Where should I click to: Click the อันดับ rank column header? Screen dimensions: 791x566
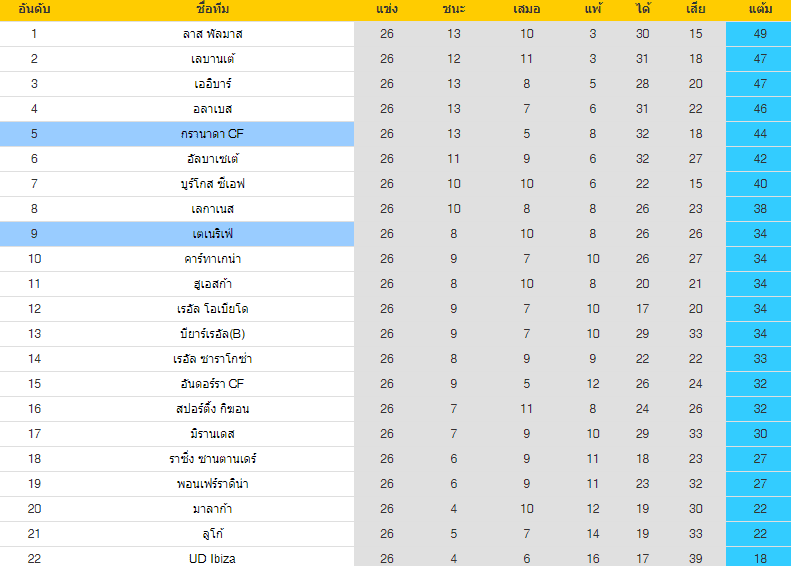pyautogui.click(x=34, y=9)
